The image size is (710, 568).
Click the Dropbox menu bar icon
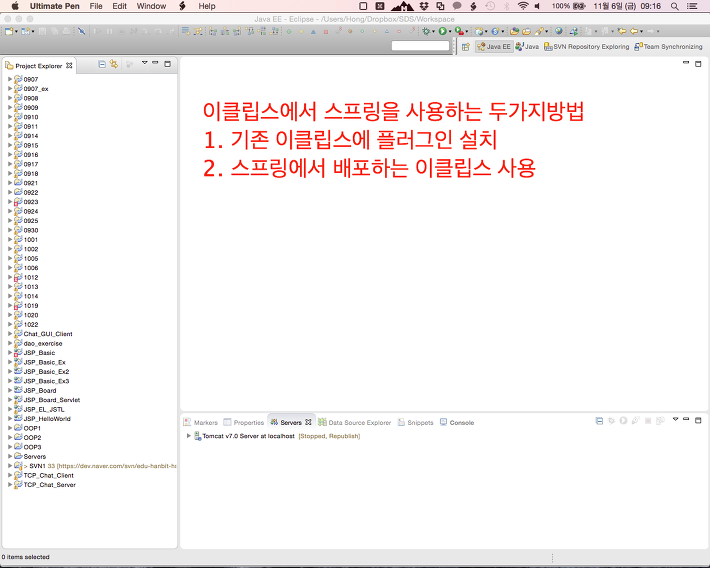click(x=424, y=6)
